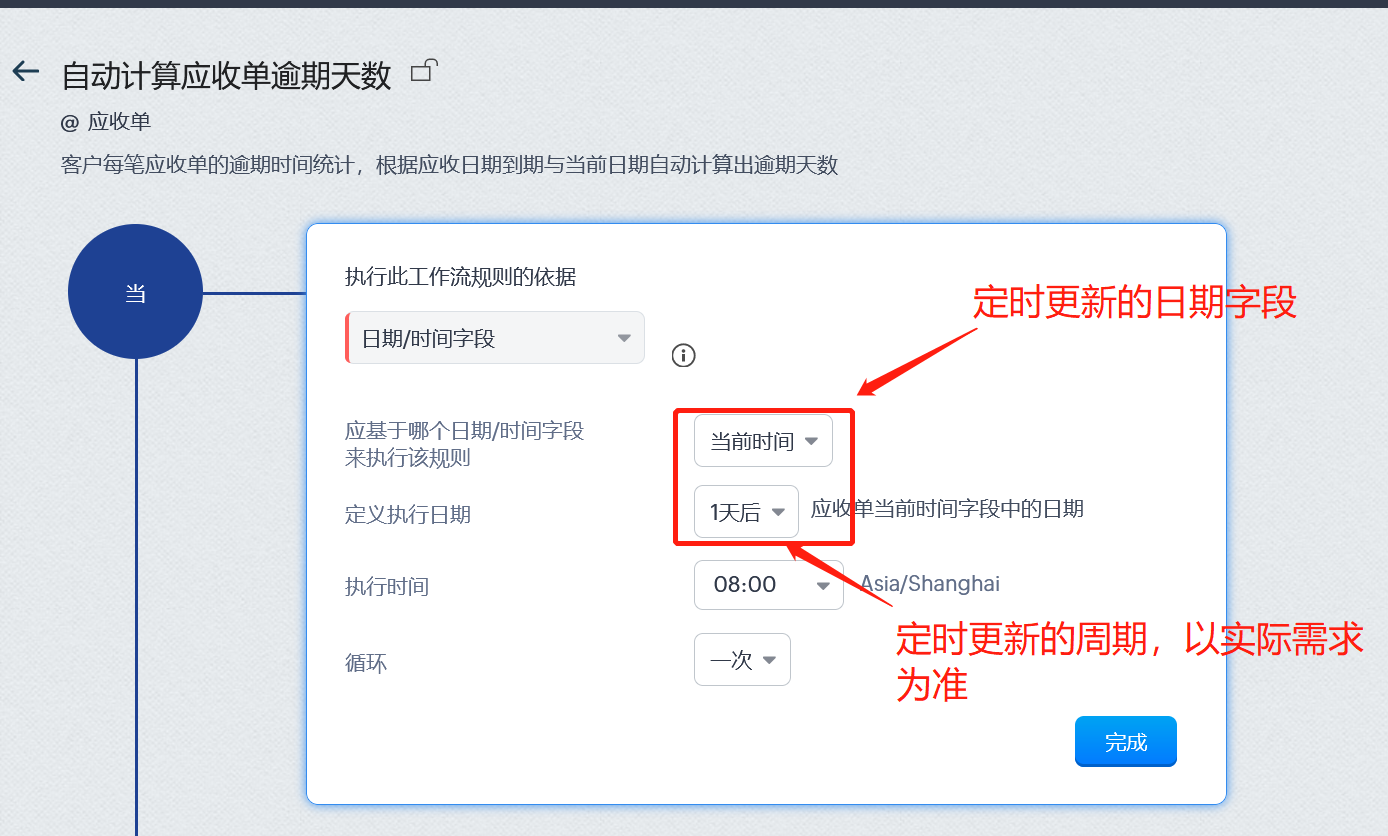Click the 执行此工作流规则的依据 heading
This screenshot has width=1388, height=836.
[x=461, y=277]
